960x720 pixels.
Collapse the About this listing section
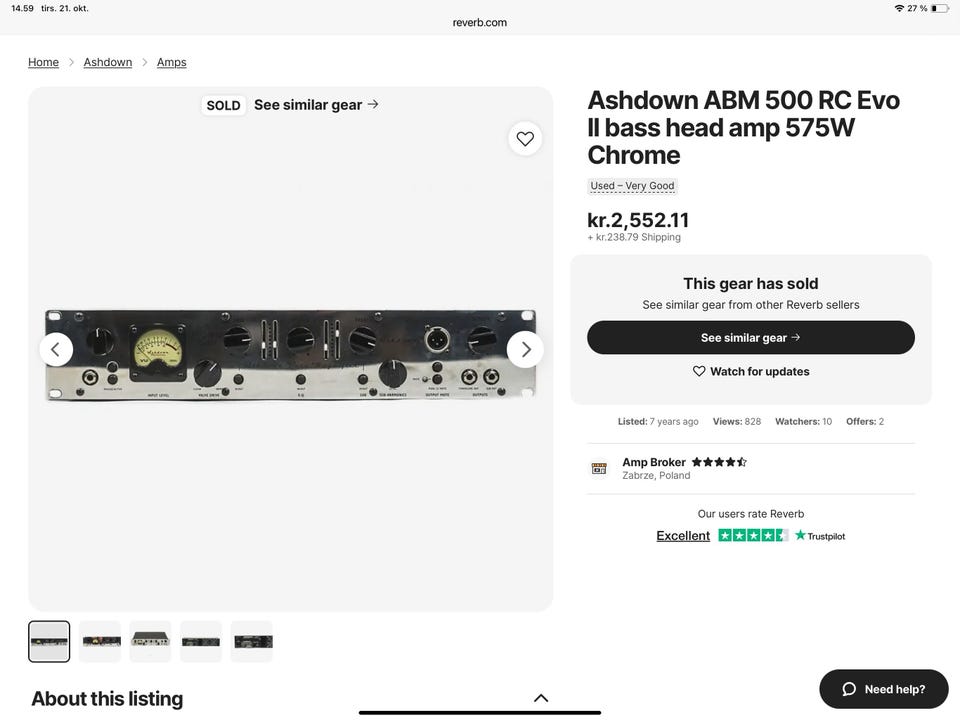pyautogui.click(x=541, y=698)
